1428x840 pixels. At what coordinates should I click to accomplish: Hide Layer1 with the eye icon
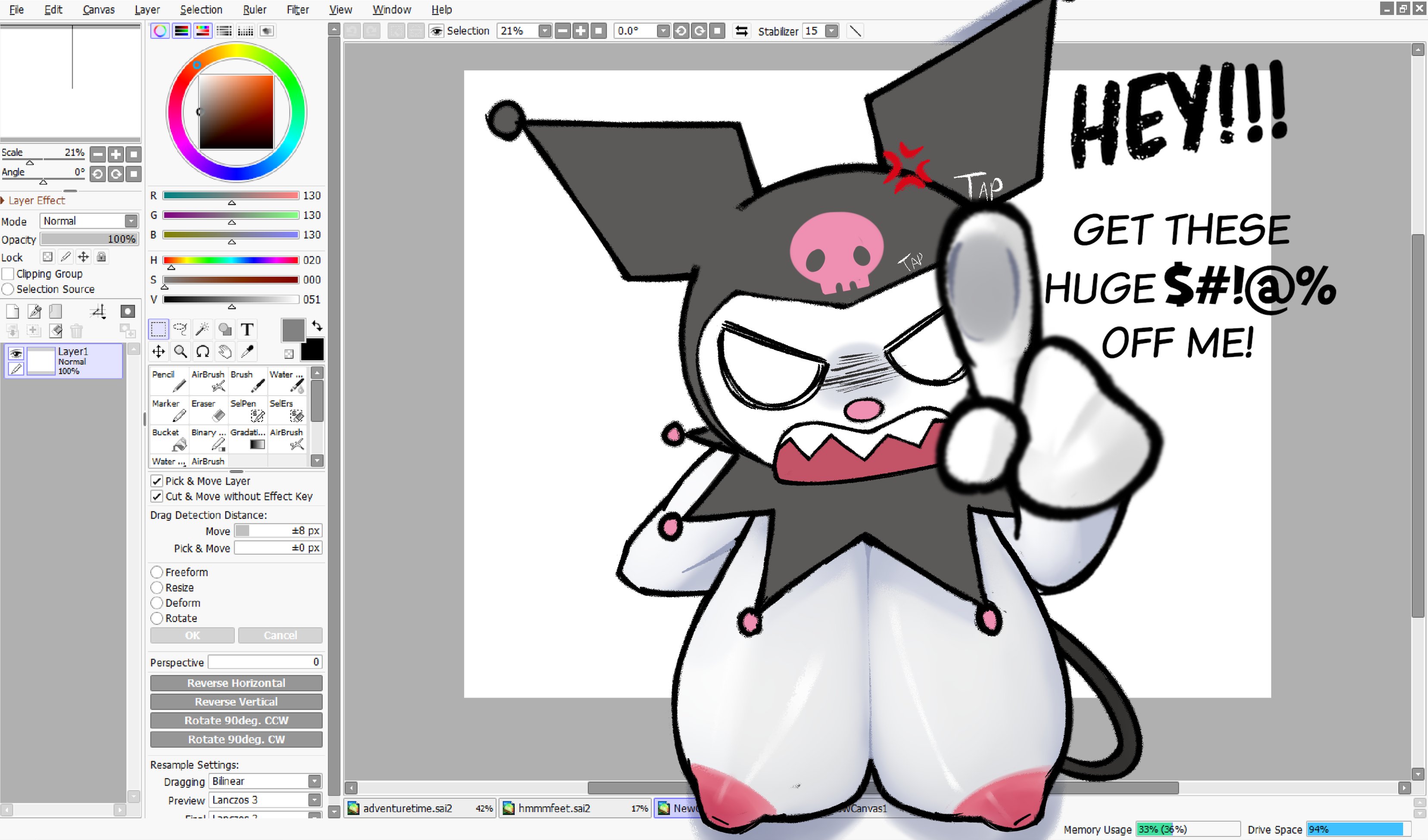coord(16,354)
